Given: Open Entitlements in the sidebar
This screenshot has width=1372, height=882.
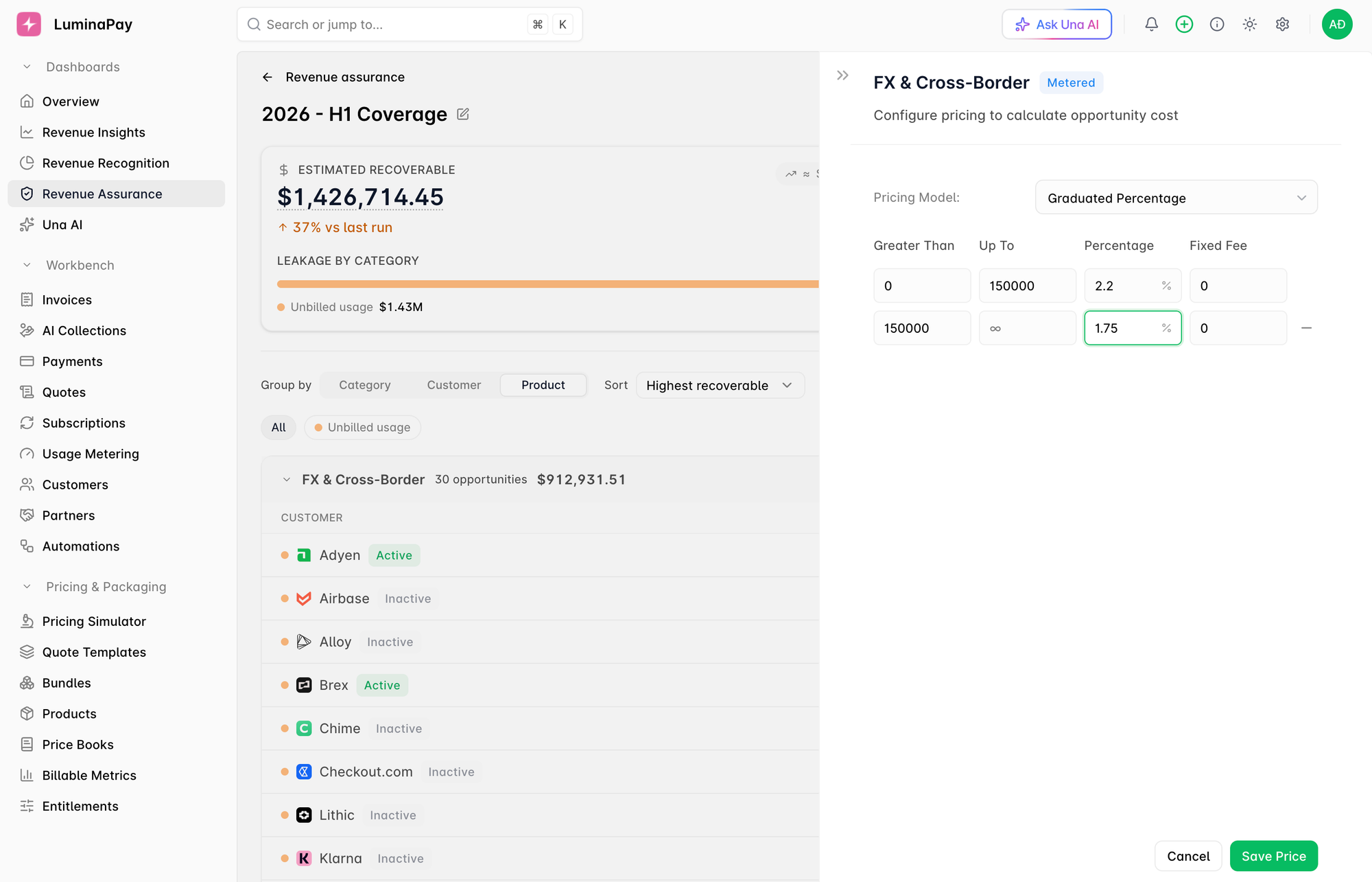Looking at the screenshot, I should [116, 807].
